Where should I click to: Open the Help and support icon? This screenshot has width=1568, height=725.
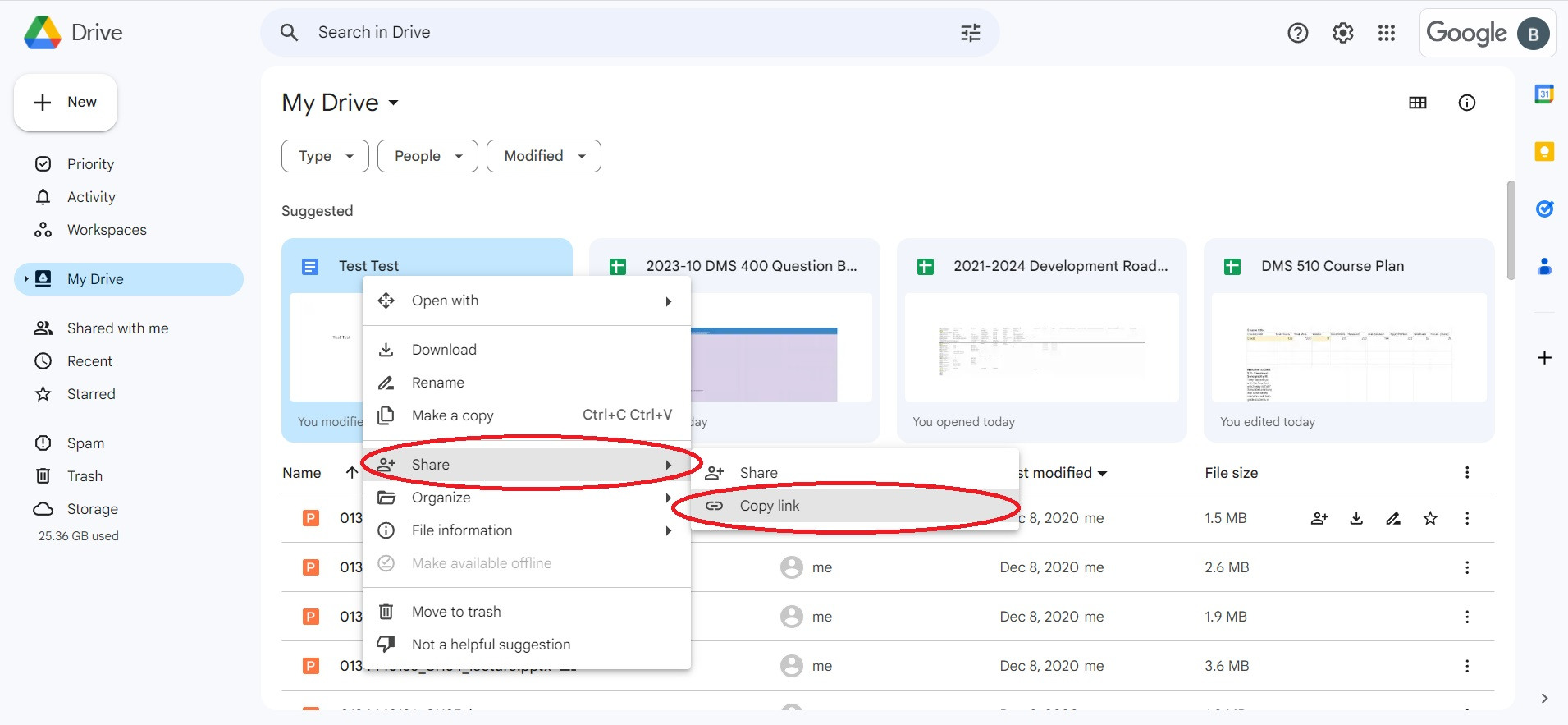(x=1297, y=33)
